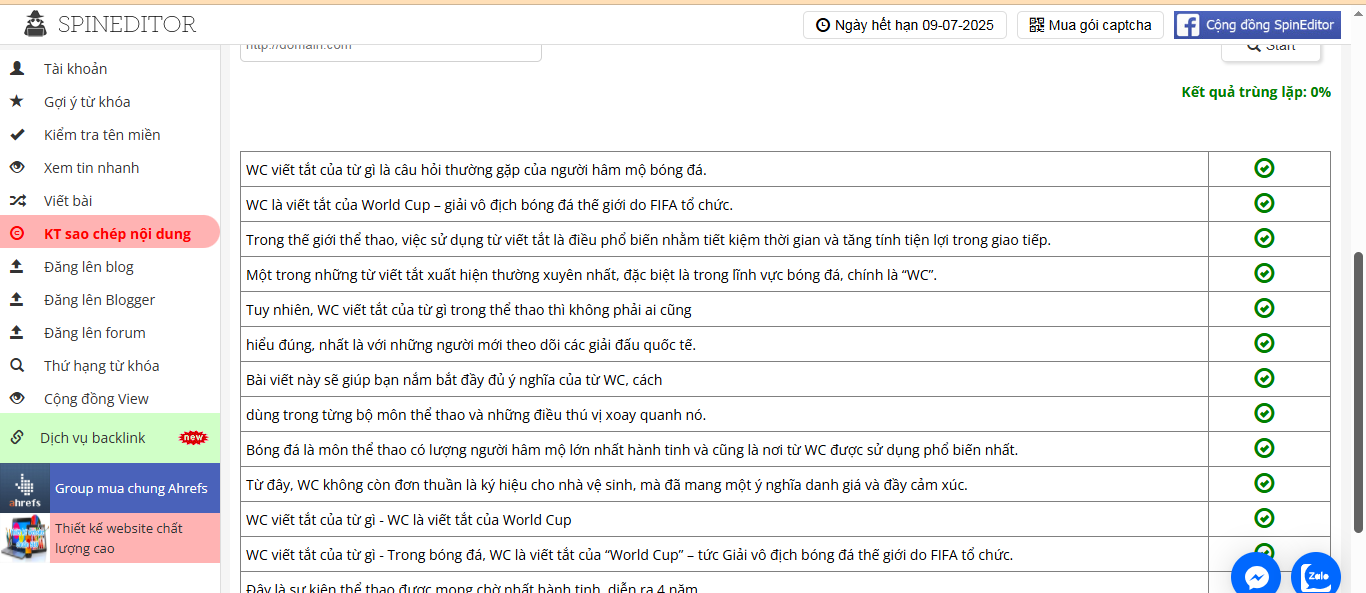Click the eye icon beside Xem tin nhanh
This screenshot has height=593, width=1366.
click(x=17, y=168)
